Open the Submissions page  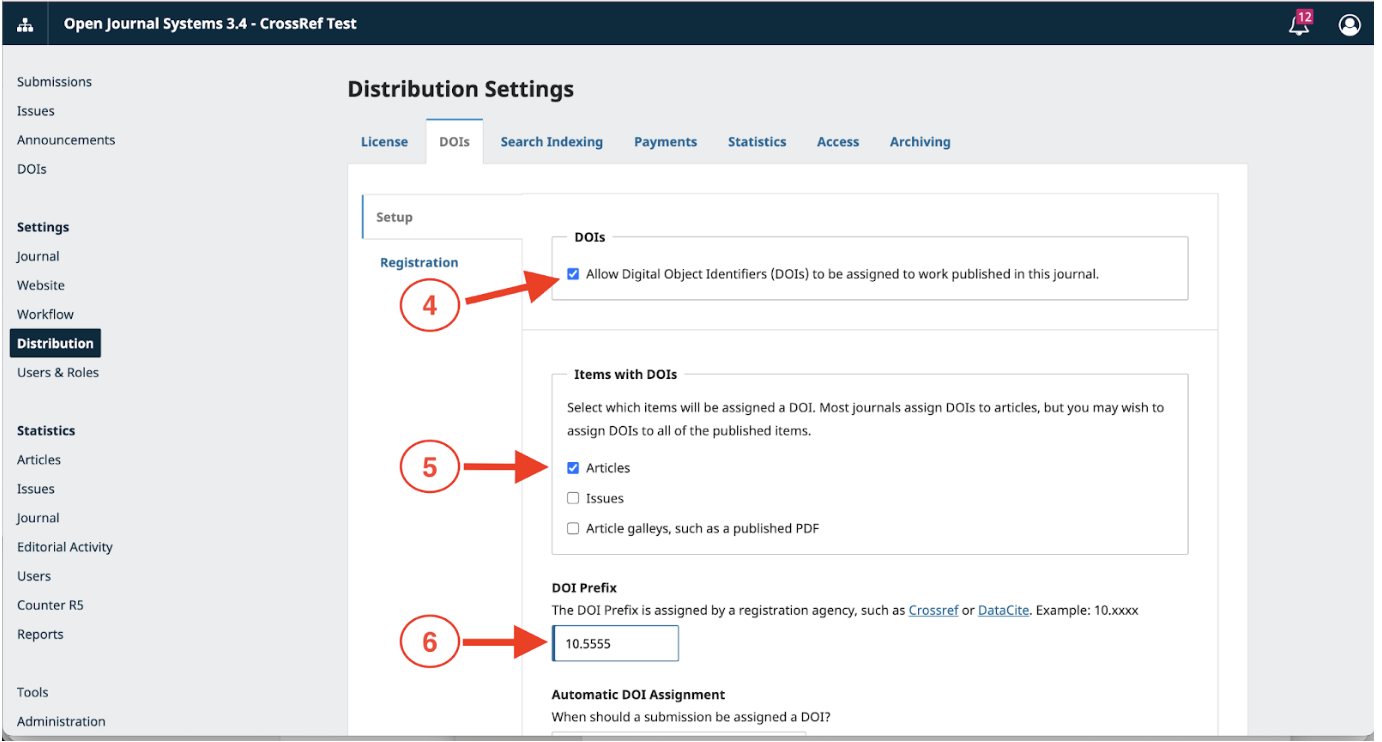[x=54, y=81]
